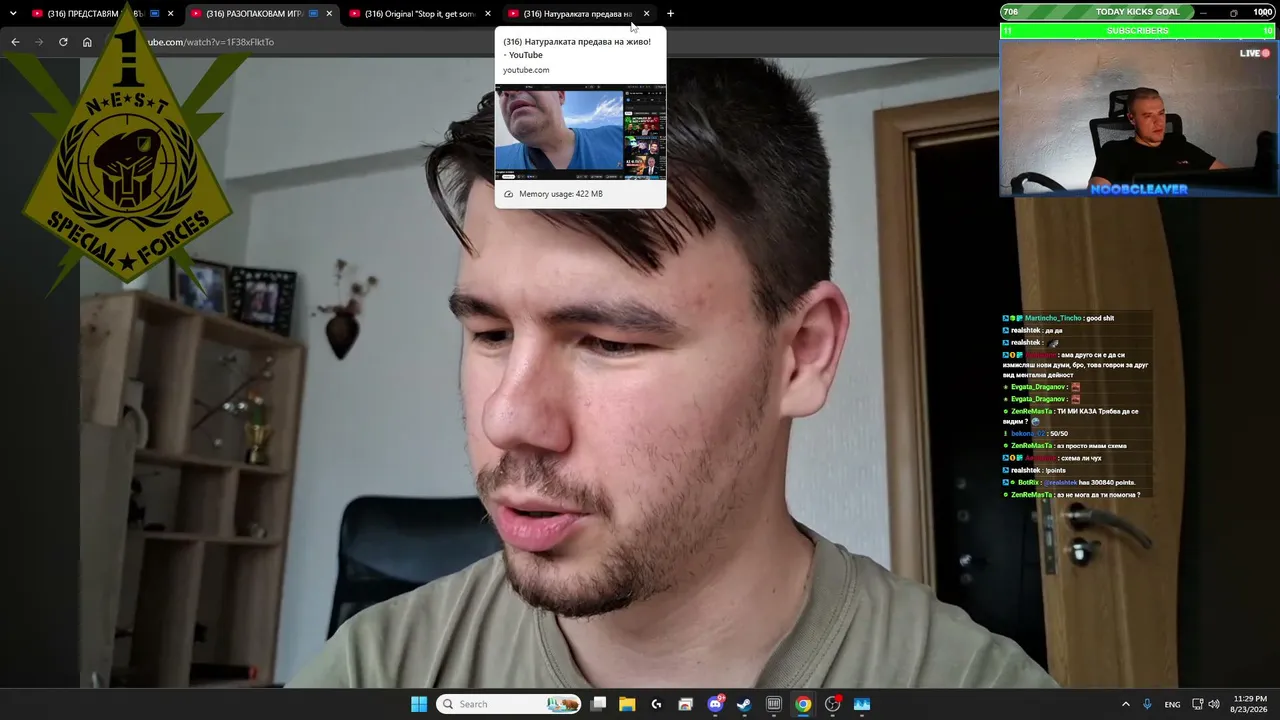This screenshot has width=1280, height=720.
Task: Show hidden system tray icons
Action: (1125, 704)
